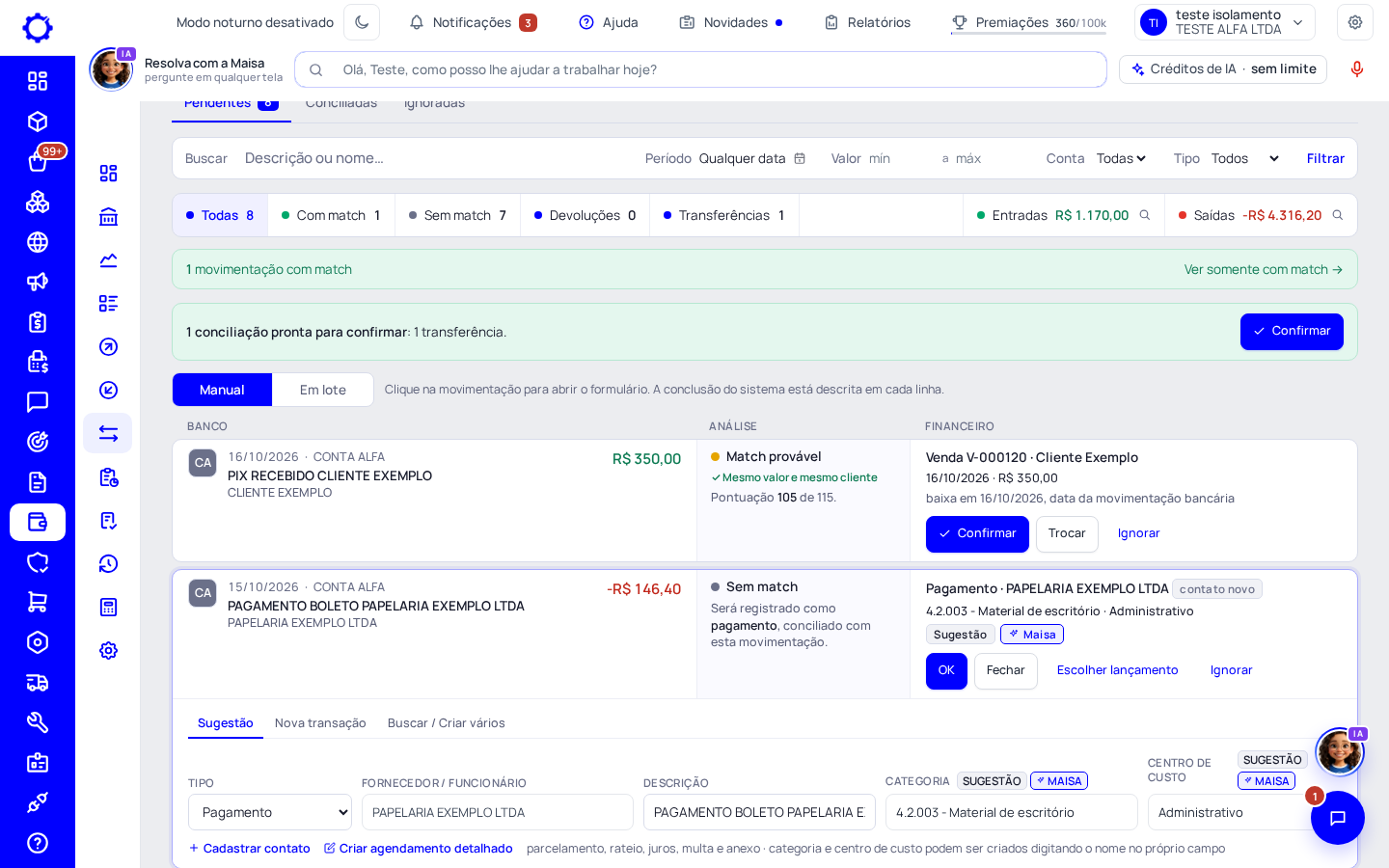Click the Premiações 360/100k progress bar
1389x868 pixels.
[x=1028, y=33]
